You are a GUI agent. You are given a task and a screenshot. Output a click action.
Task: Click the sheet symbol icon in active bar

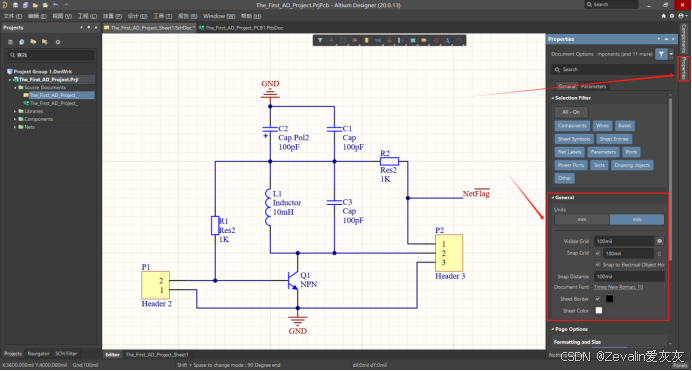413,40
